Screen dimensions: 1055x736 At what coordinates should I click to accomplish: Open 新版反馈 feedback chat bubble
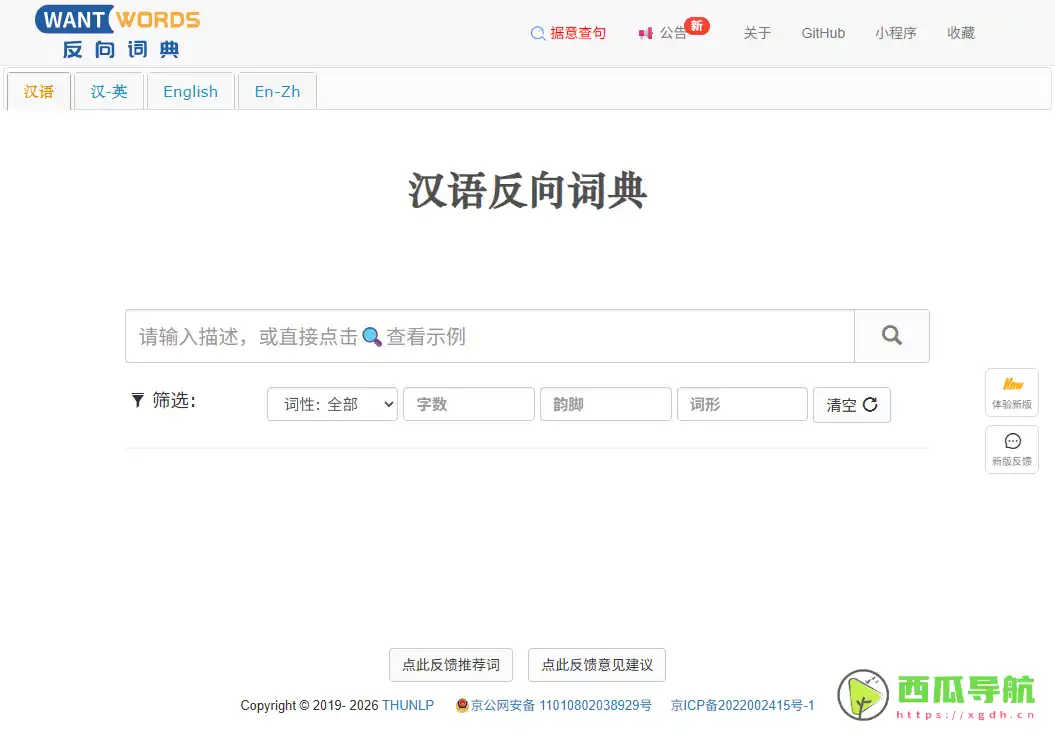[x=1011, y=448]
